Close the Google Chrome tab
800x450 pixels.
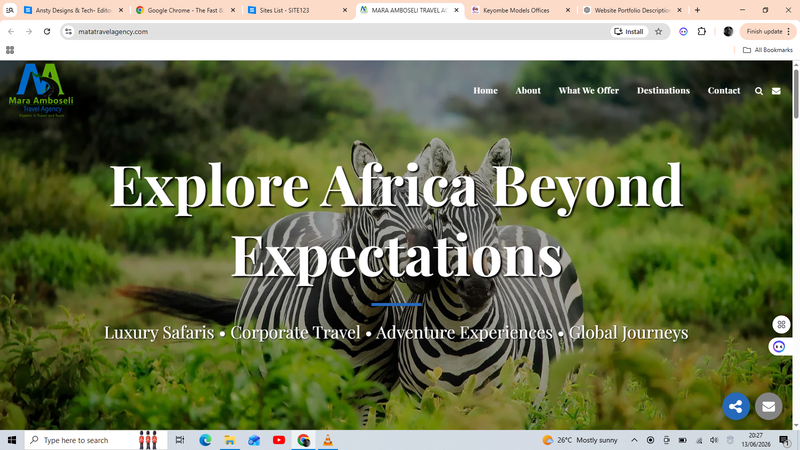pos(233,10)
